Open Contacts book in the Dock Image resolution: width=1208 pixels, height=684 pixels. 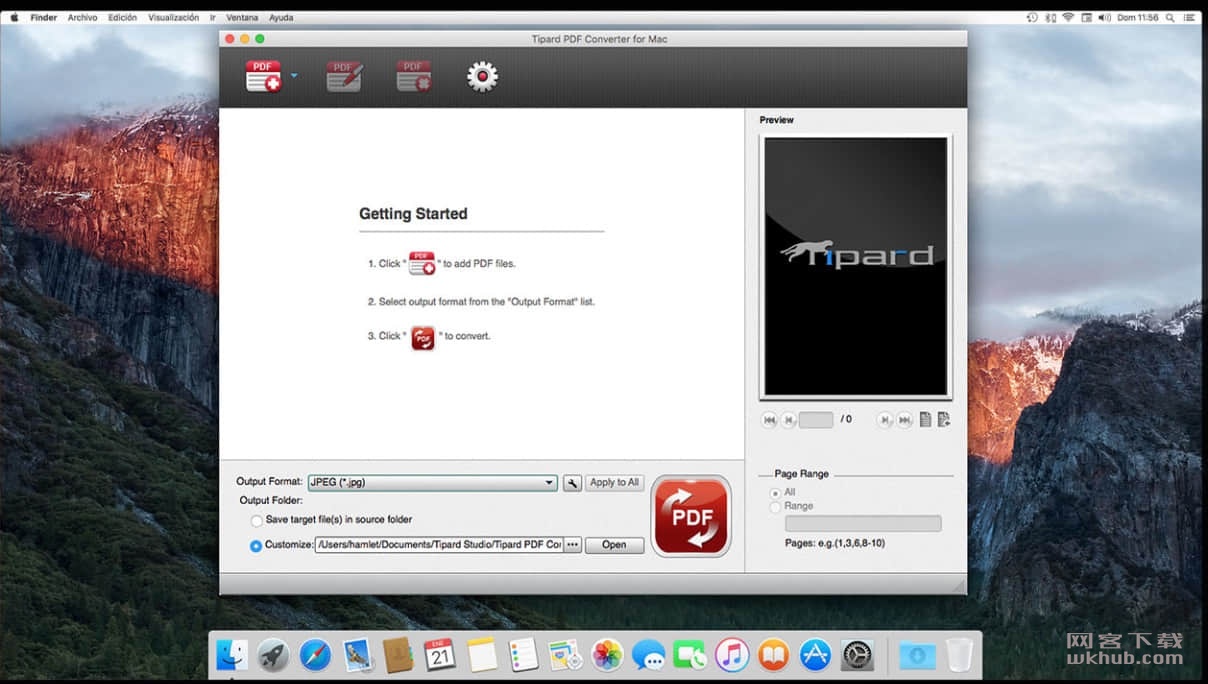point(398,655)
